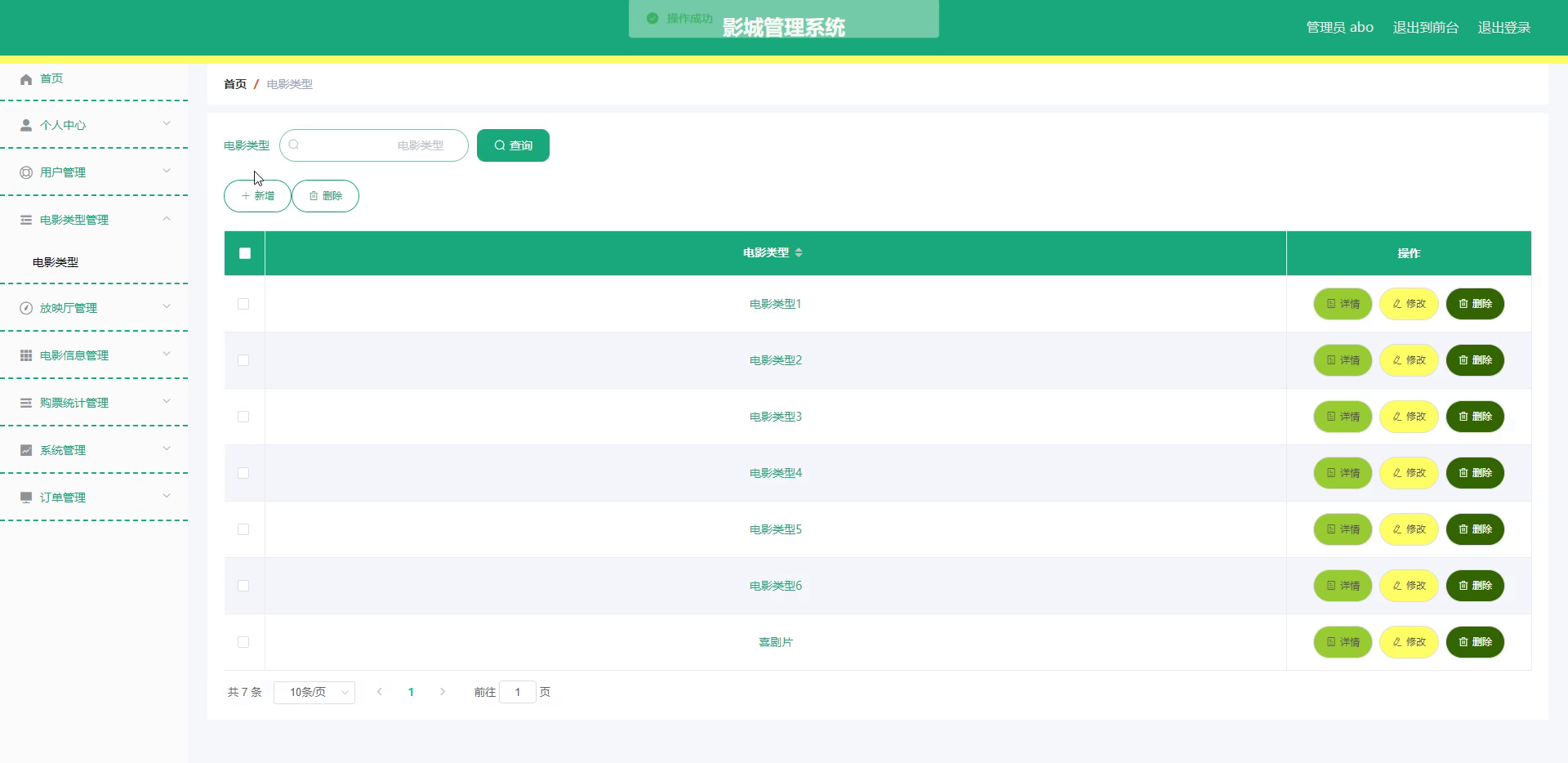Viewport: 1568px width, 763px height.
Task: Check the row for 电影类型2
Action: point(243,360)
